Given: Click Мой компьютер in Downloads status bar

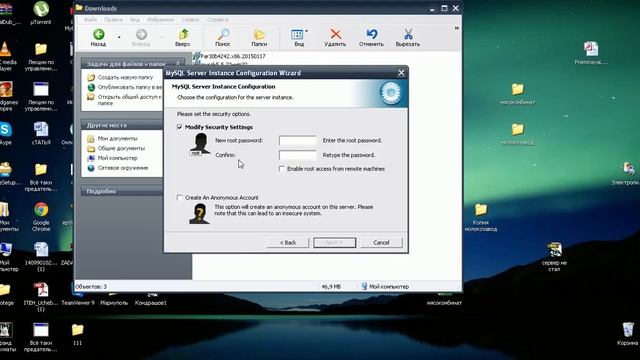Looking at the screenshot, I should [385, 287].
